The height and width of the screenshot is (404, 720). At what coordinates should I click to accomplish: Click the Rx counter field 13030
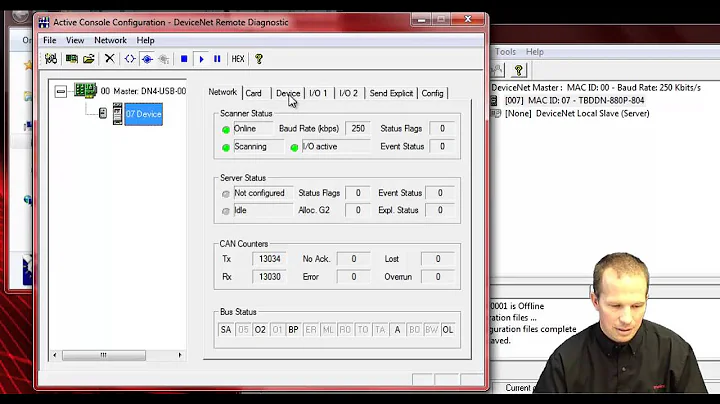click(x=269, y=277)
